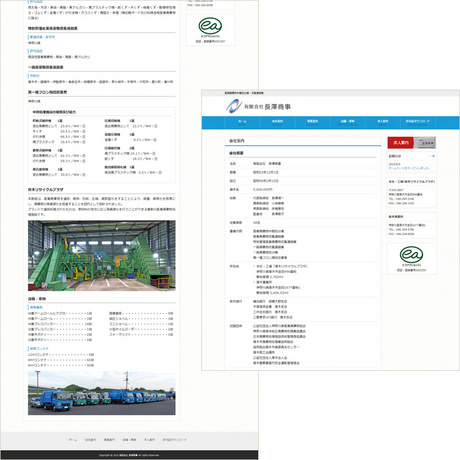Click 求人案内 in the grey footer menu
The image size is (460, 460).
(149, 440)
